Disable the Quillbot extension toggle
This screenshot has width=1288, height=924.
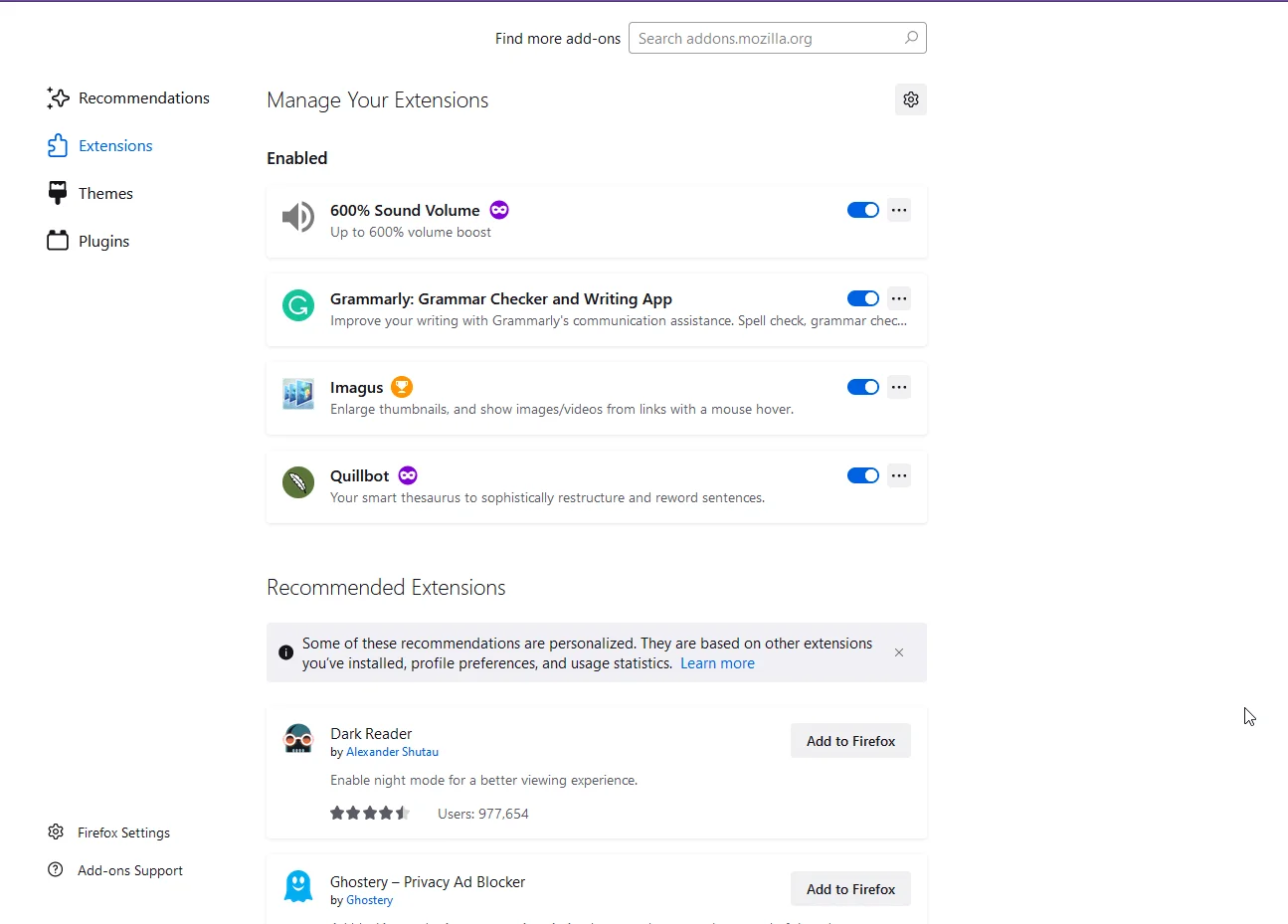[x=863, y=475]
